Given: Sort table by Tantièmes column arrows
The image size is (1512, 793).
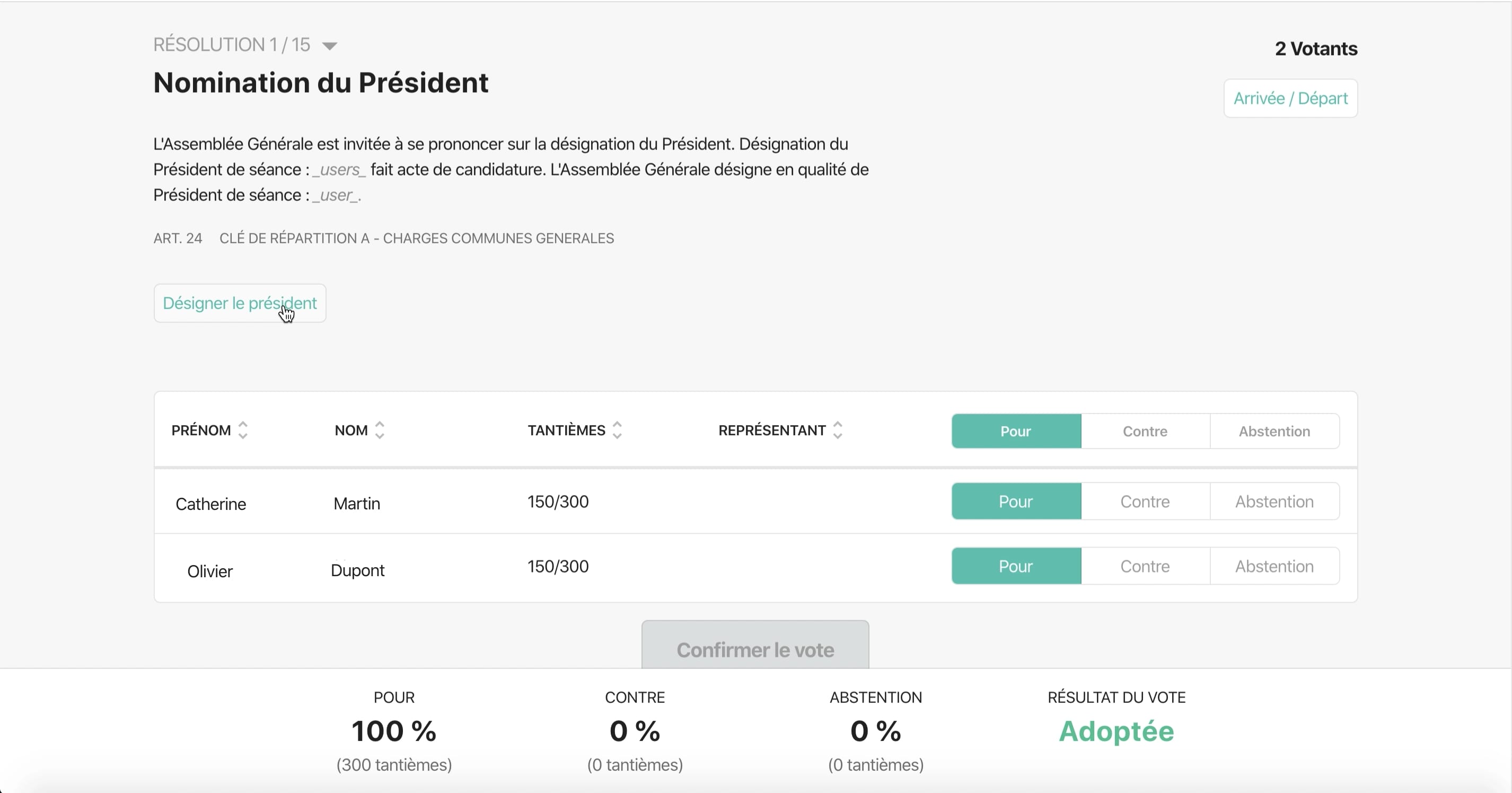Looking at the screenshot, I should point(617,430).
